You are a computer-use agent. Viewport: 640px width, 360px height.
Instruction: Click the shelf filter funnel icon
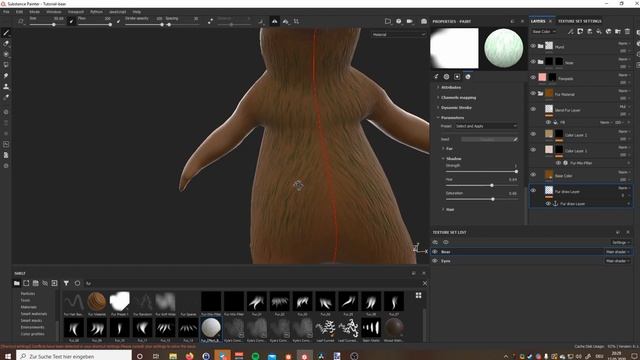(x=66, y=283)
